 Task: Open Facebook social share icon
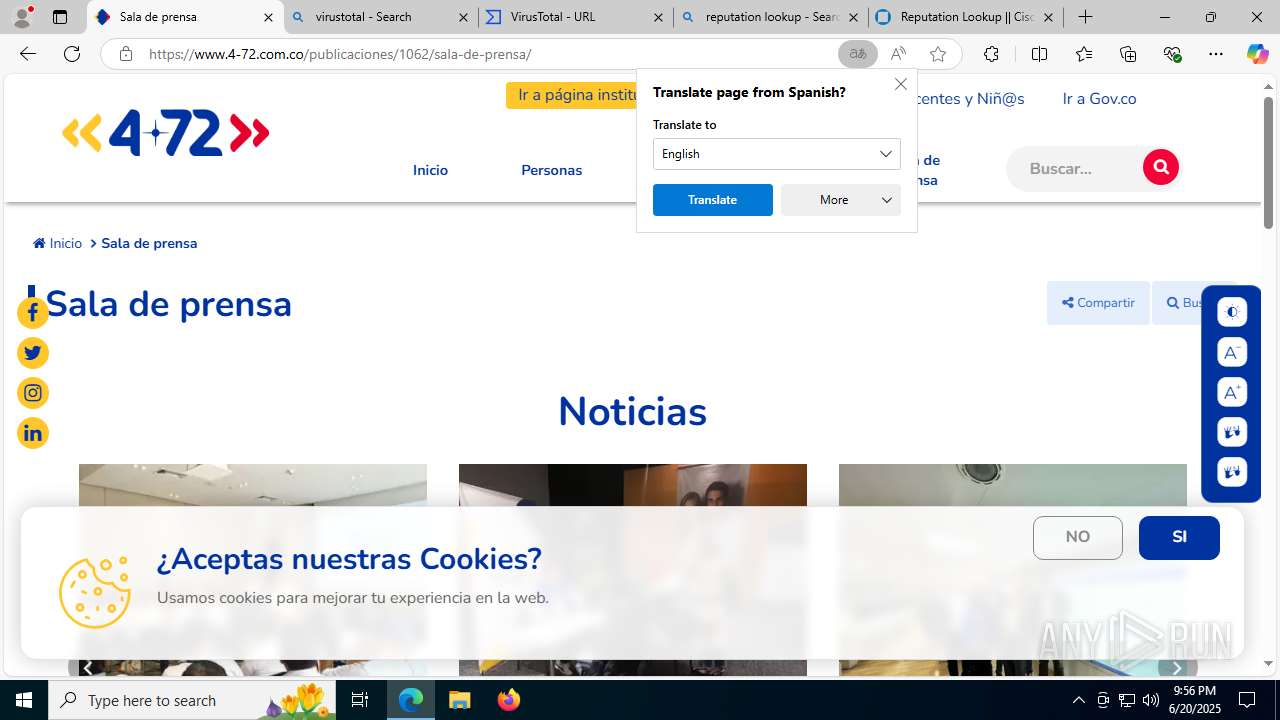[x=33, y=313]
